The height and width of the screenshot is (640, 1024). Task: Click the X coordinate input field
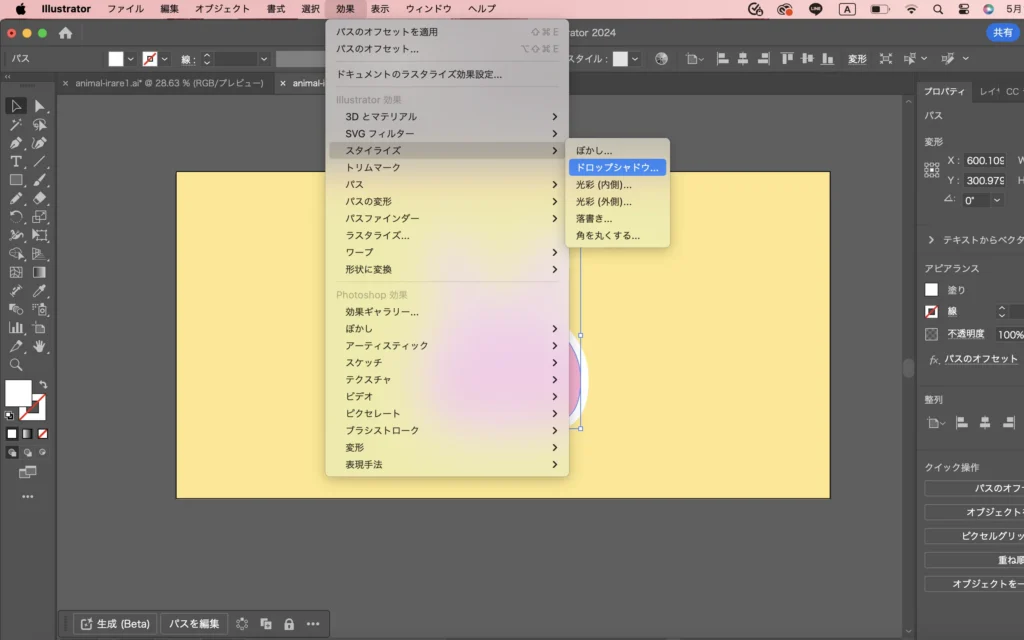(984, 160)
